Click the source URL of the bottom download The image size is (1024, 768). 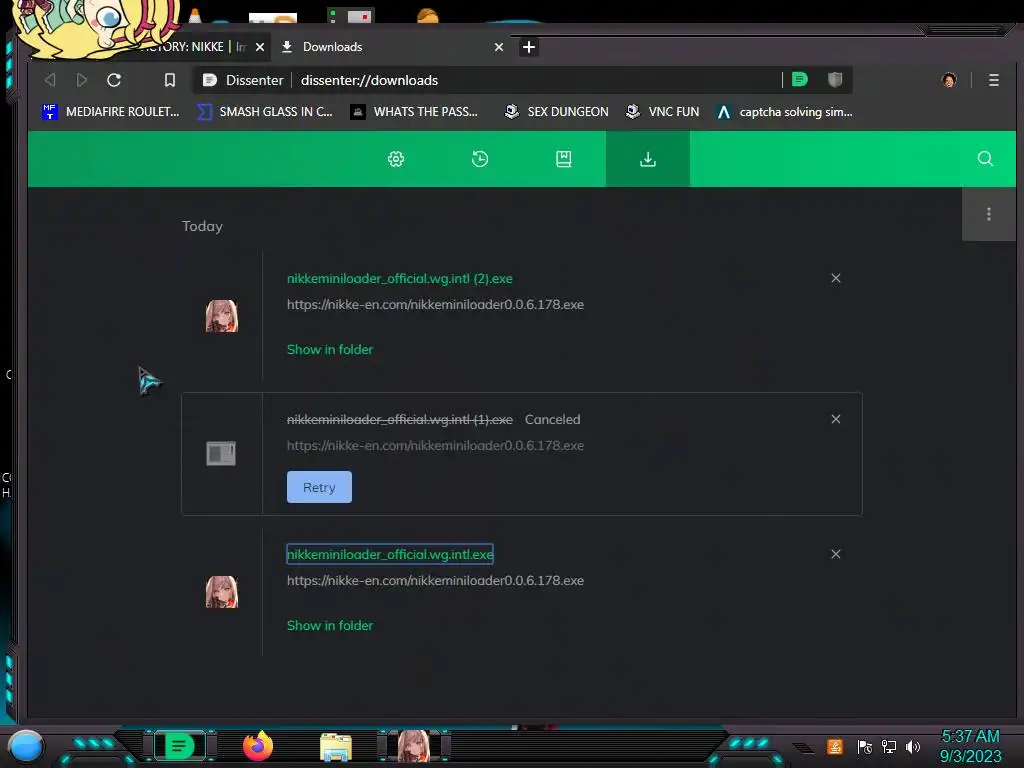(x=435, y=581)
